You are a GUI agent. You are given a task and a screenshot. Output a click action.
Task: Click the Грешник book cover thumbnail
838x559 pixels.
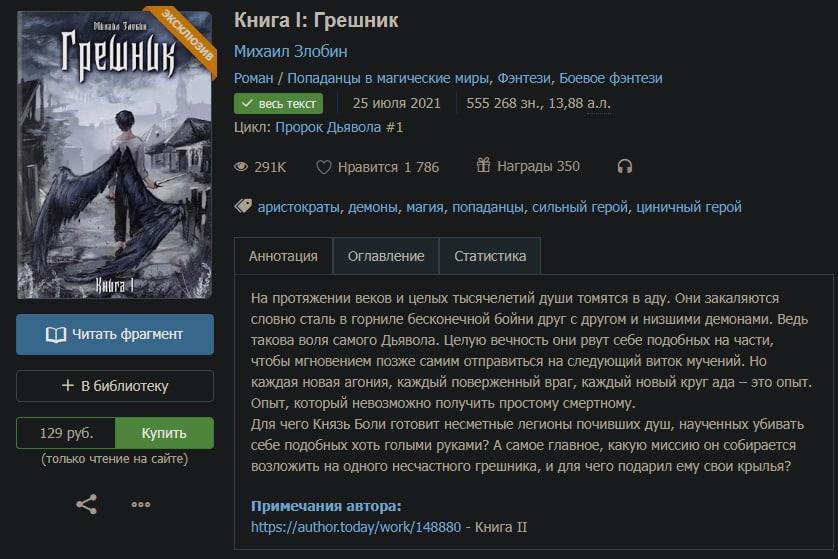click(115, 155)
